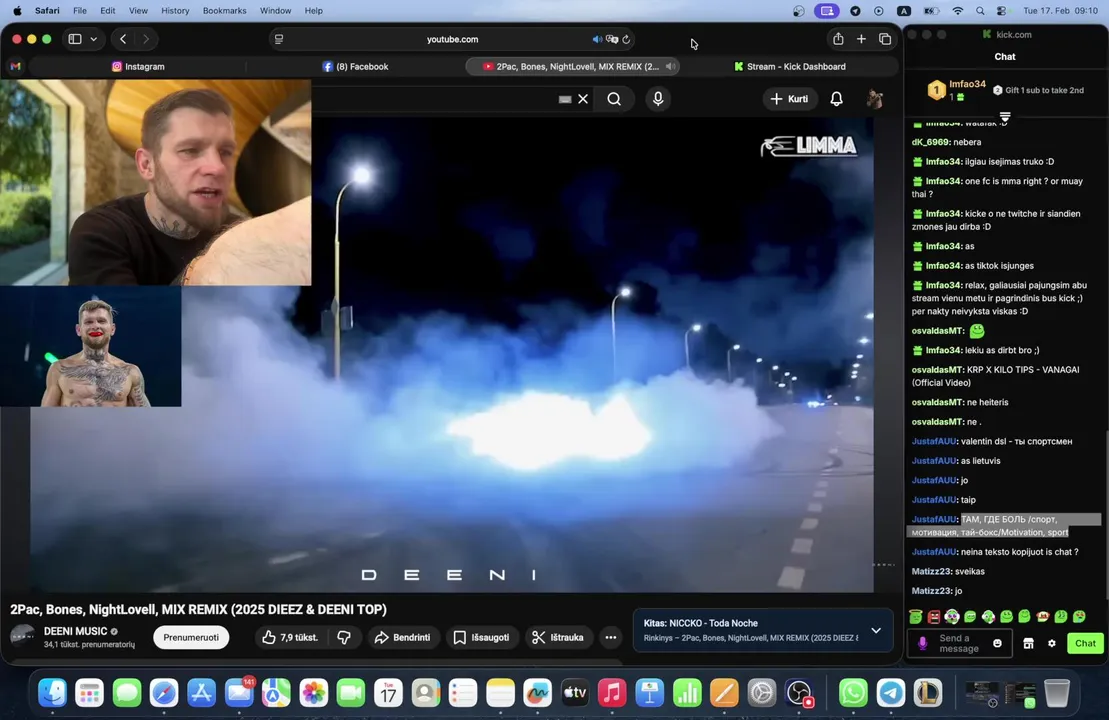Like the video showing 7,9 tūkst.

point(290,637)
